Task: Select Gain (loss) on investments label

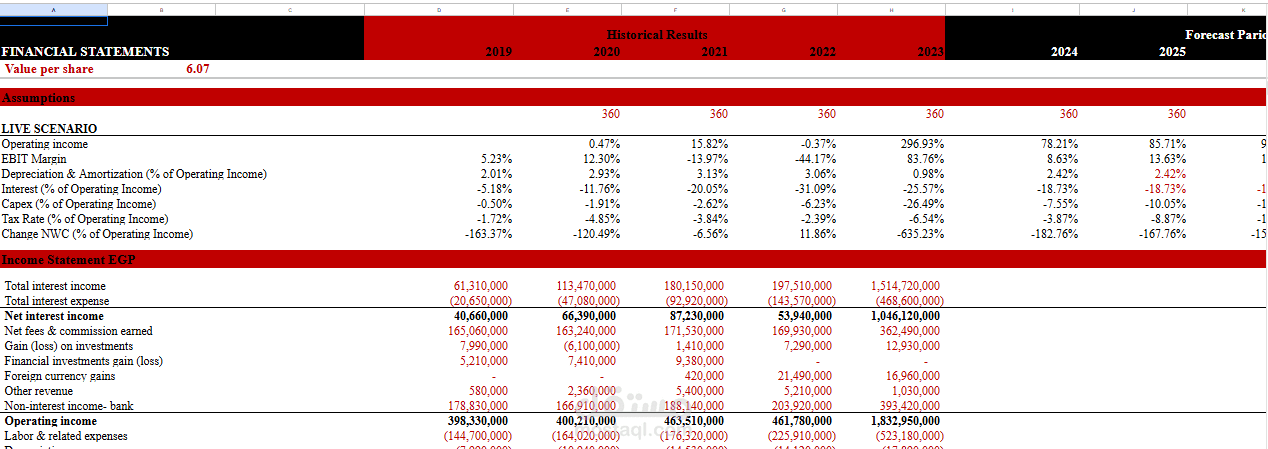Action: coord(69,346)
